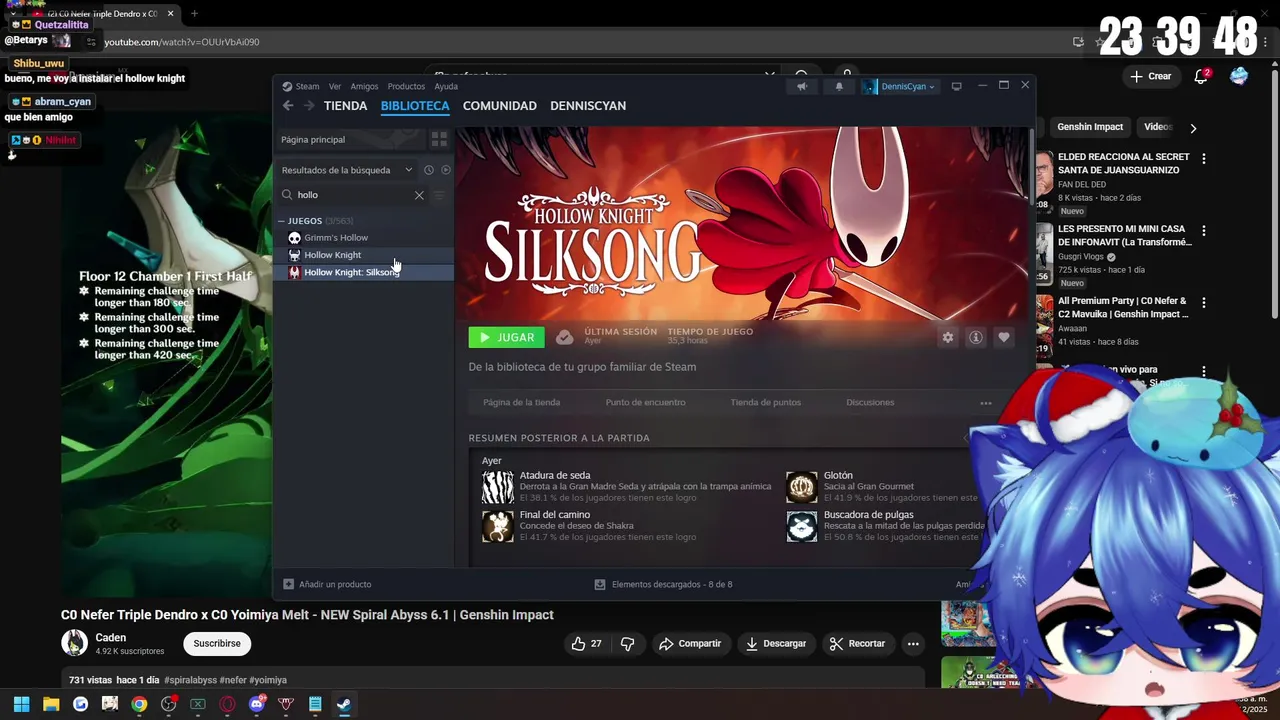Clear the library search text with X
The height and width of the screenshot is (720, 1280).
419,195
